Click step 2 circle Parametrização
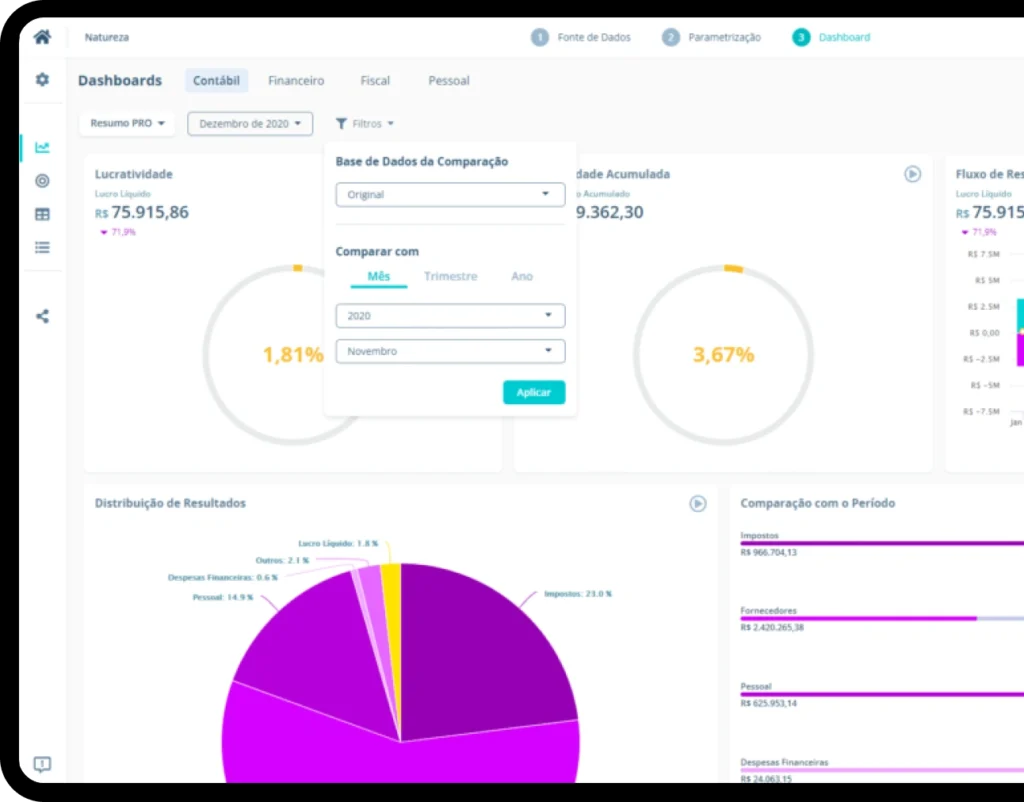 pos(671,37)
